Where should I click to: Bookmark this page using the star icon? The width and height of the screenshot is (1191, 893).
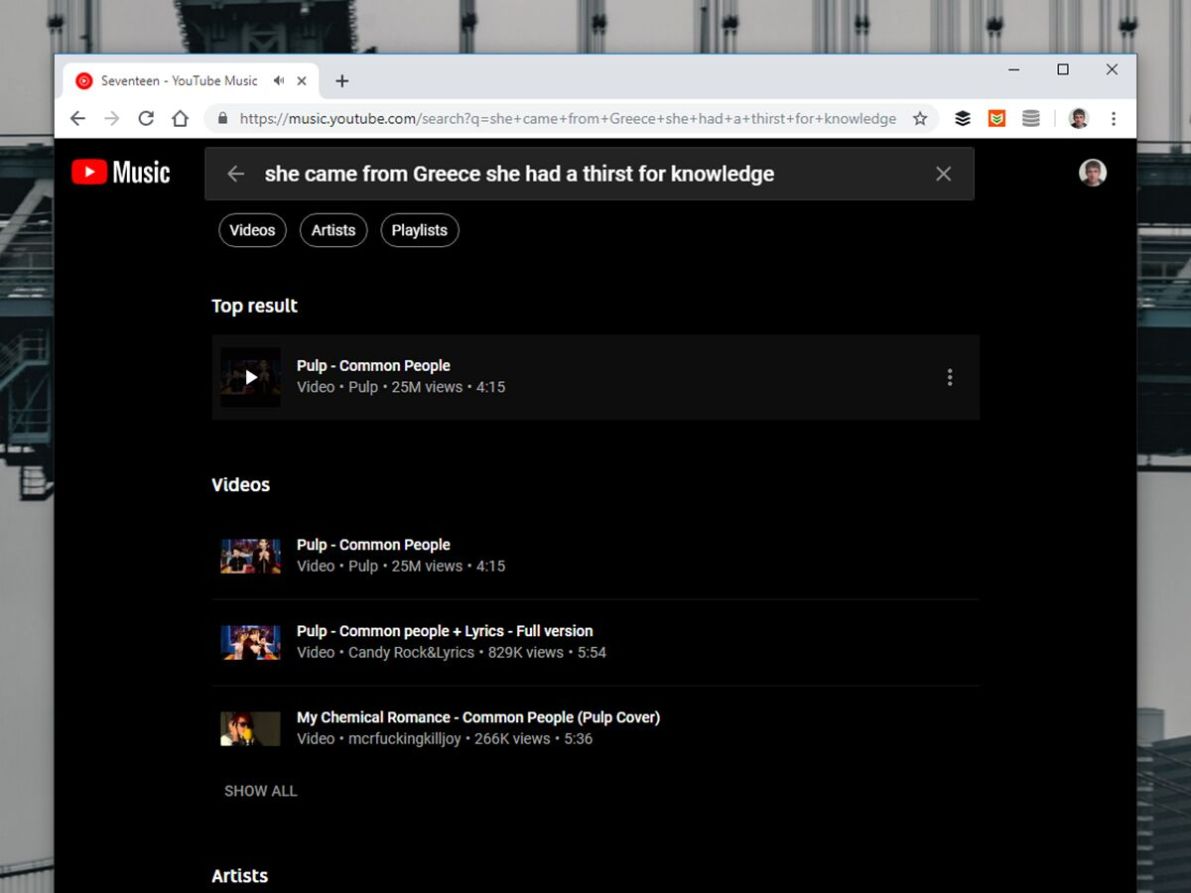[x=919, y=118]
